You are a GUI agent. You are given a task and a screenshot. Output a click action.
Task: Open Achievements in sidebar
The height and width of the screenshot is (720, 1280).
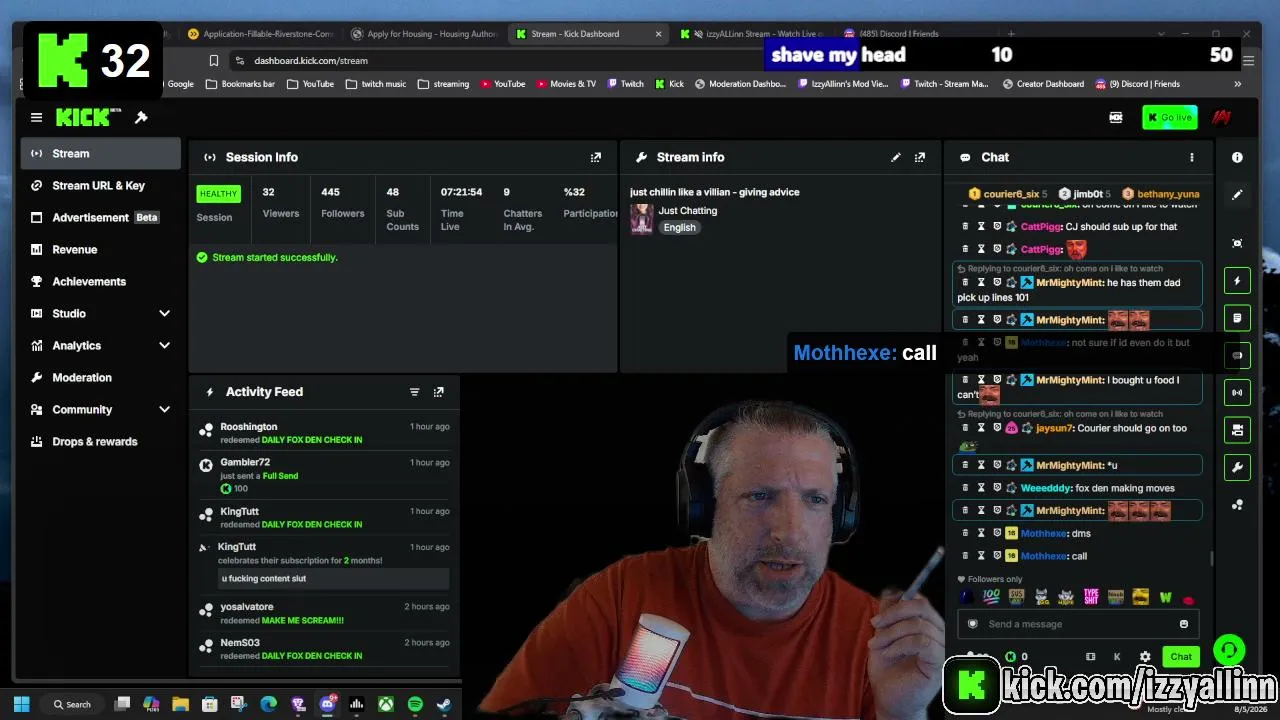[101, 281]
